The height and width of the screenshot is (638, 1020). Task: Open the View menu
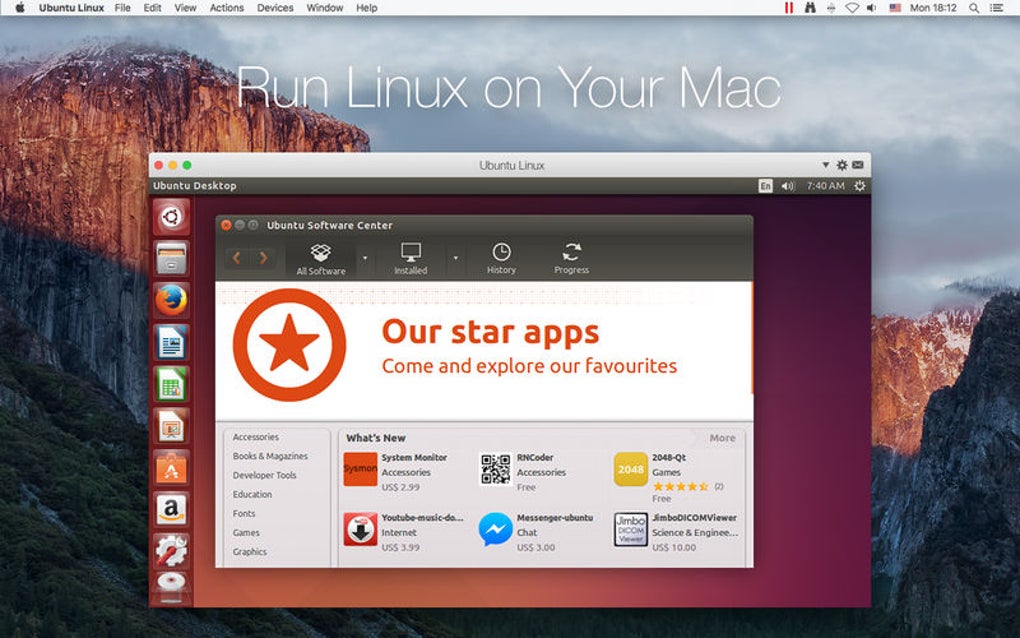[x=185, y=8]
